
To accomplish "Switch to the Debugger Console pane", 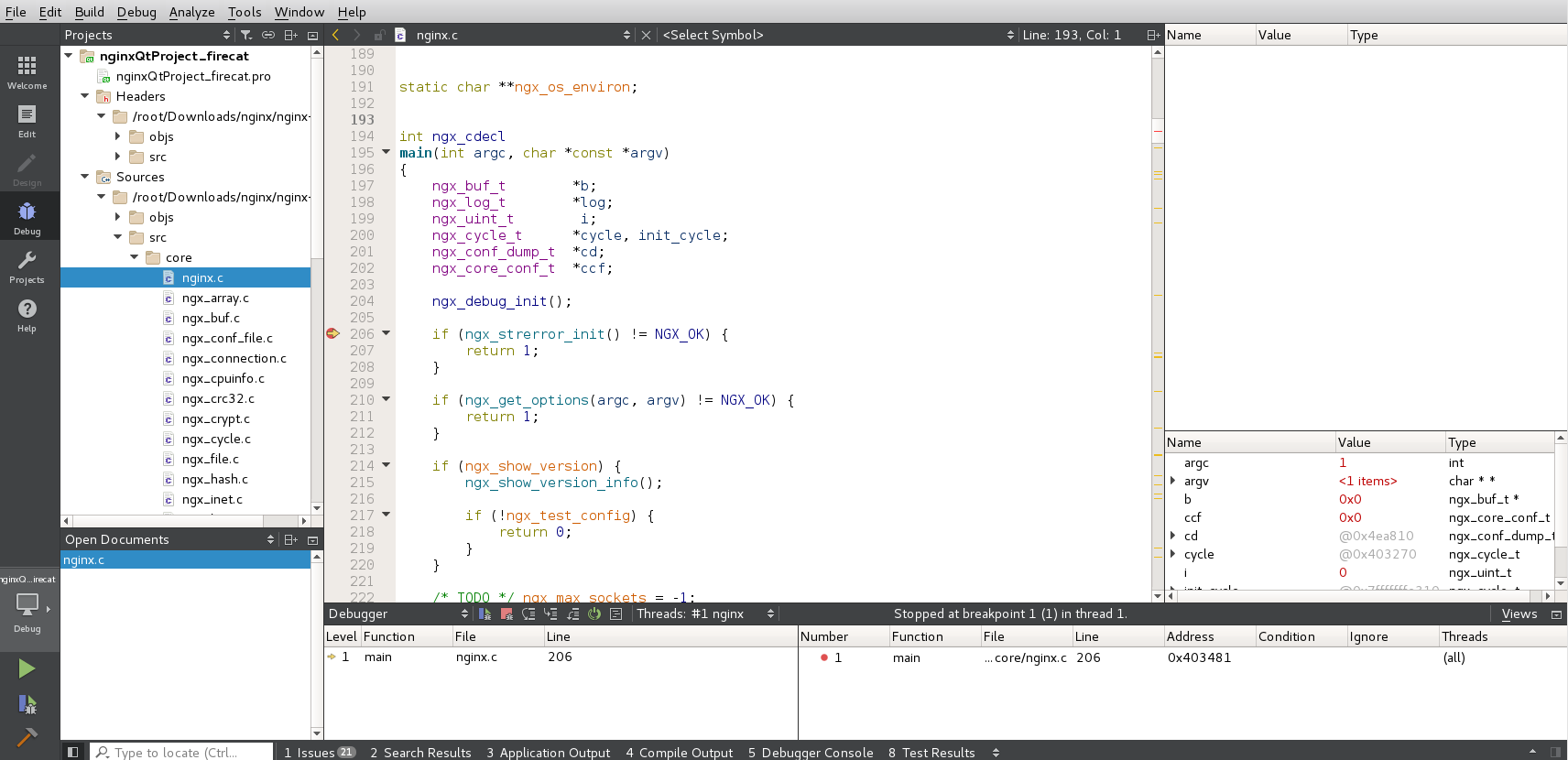I will [811, 752].
